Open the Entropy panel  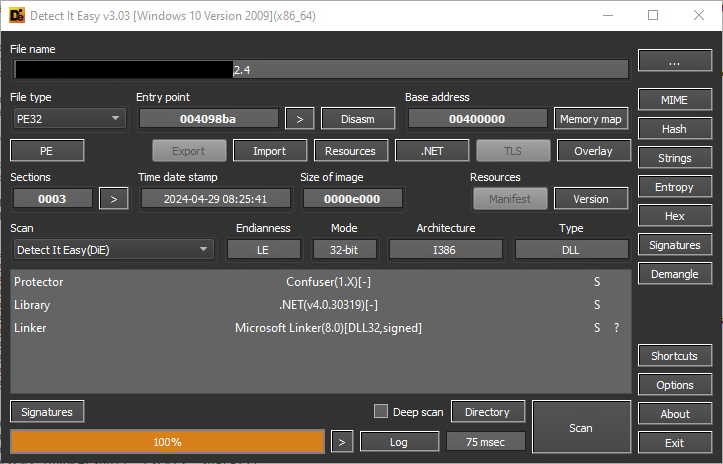(x=674, y=187)
